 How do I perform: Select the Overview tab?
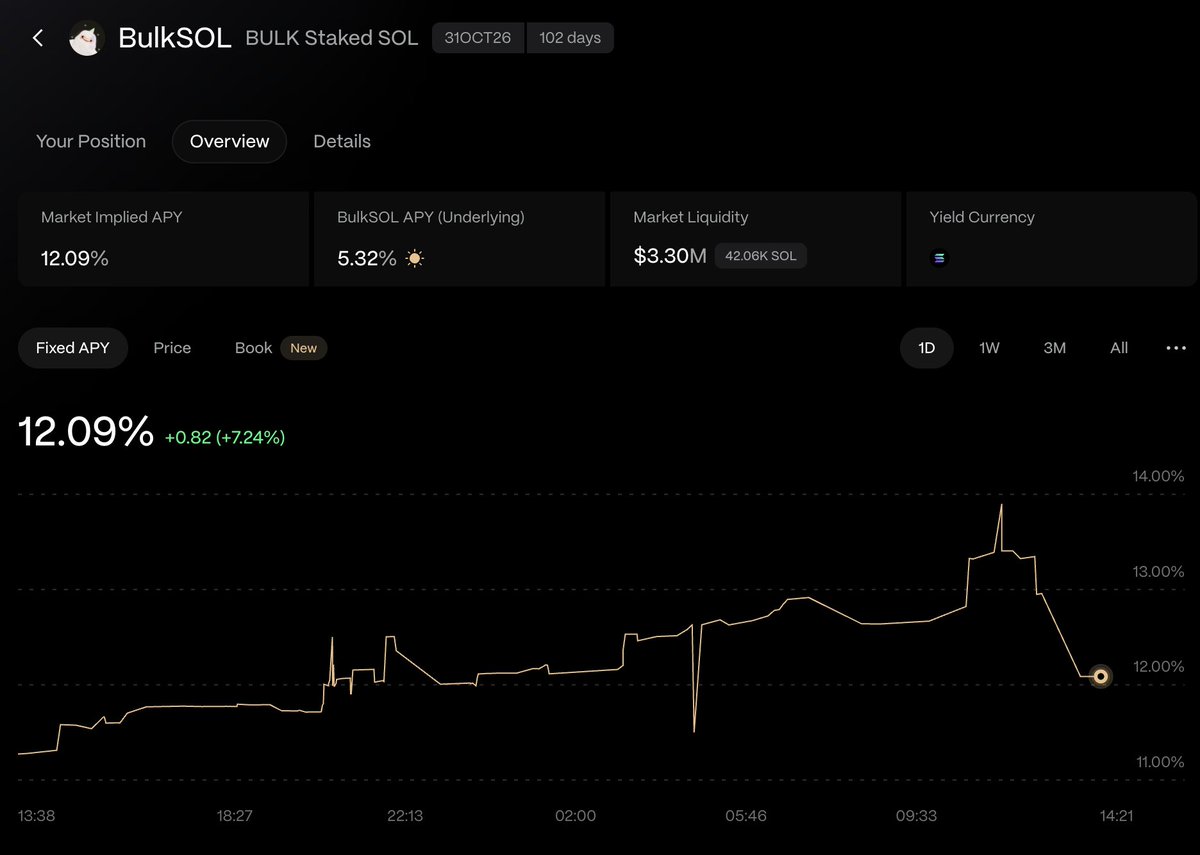click(x=229, y=142)
